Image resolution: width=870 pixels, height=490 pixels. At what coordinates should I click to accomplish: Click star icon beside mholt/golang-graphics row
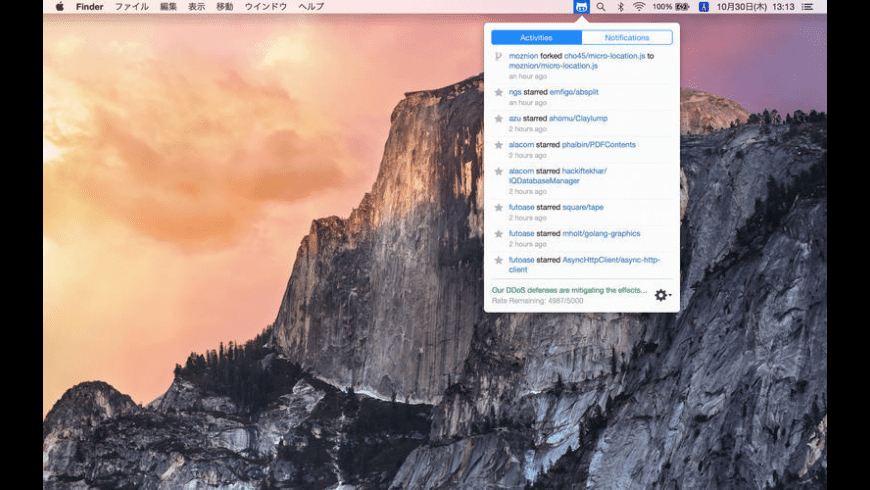(x=498, y=234)
